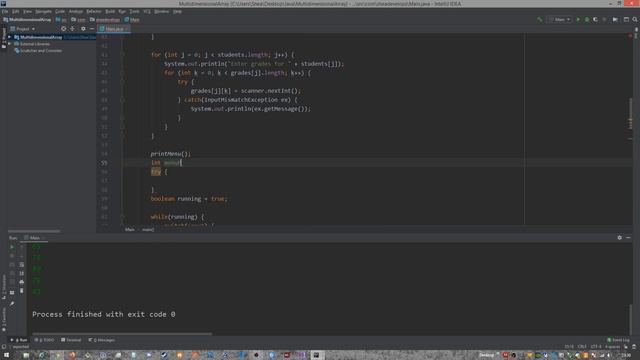Image resolution: width=640 pixels, height=360 pixels.
Task: Collapse all in Project panel header
Action: pyautogui.click(x=73, y=29)
